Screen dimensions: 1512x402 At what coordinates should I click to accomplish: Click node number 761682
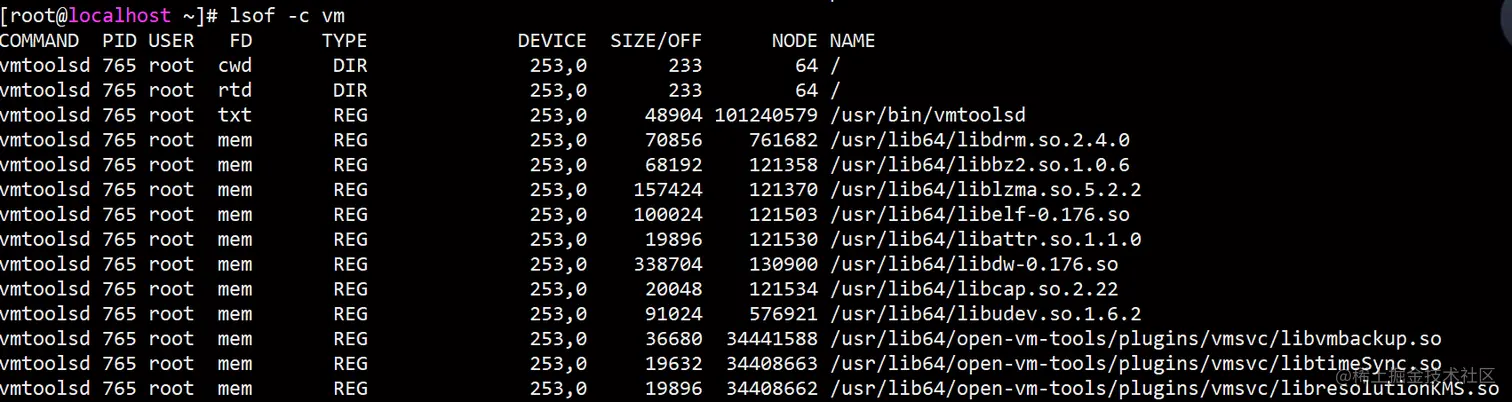(x=783, y=141)
